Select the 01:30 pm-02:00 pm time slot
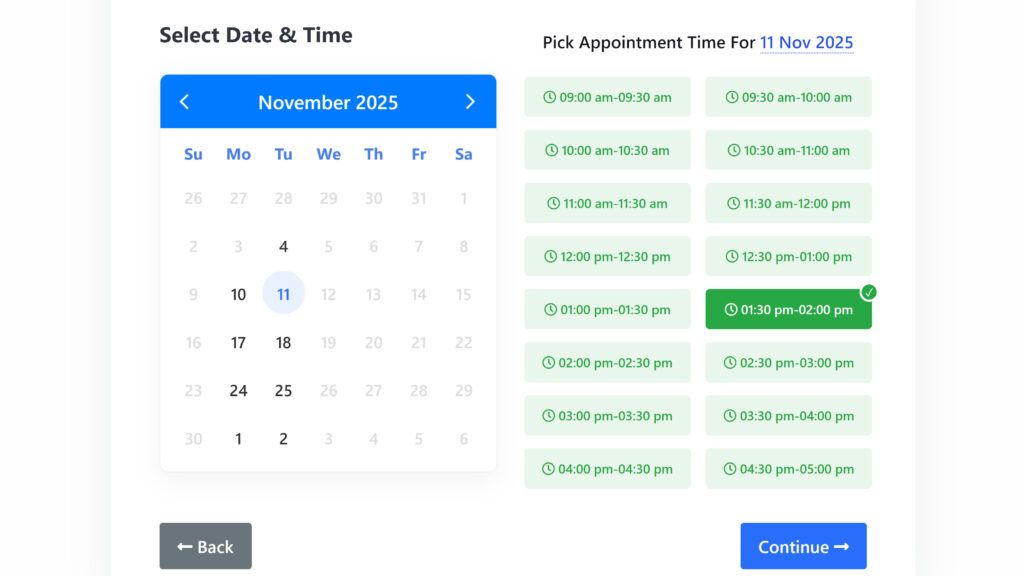1024x576 pixels. [x=788, y=310]
